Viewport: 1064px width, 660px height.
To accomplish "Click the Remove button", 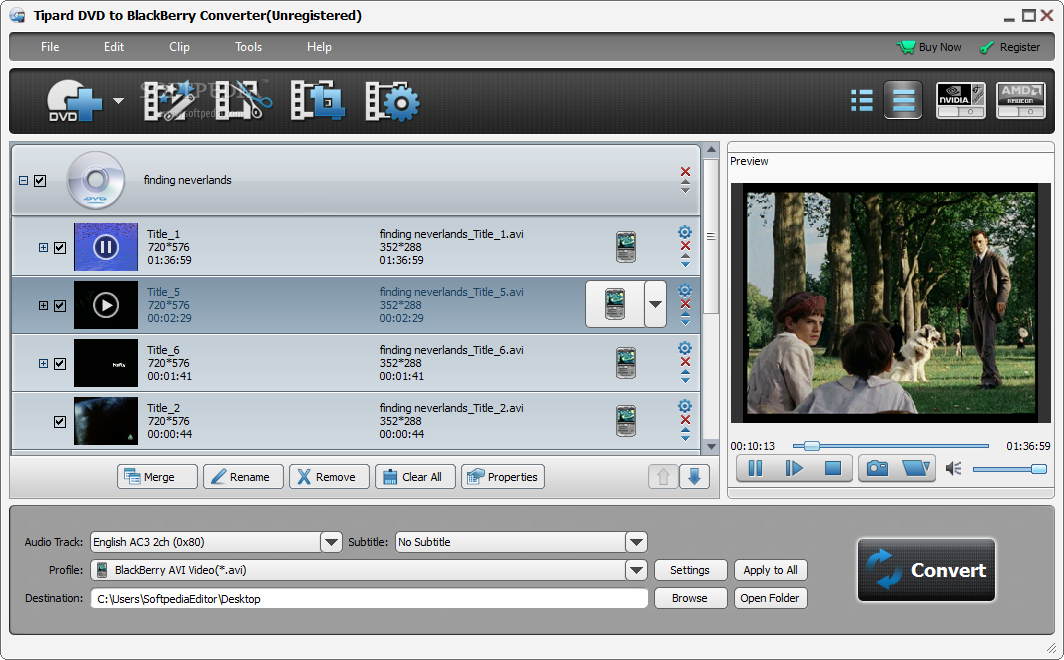I will point(329,477).
